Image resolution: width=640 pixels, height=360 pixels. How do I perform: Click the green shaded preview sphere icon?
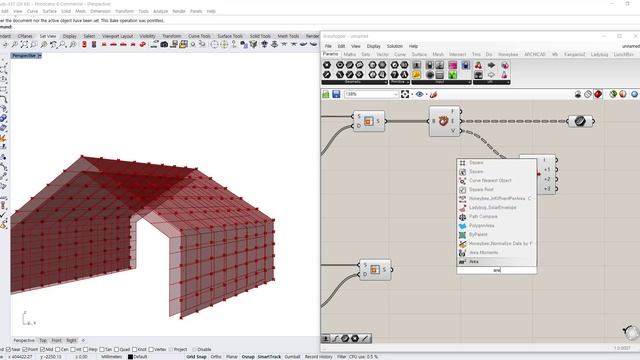point(613,94)
